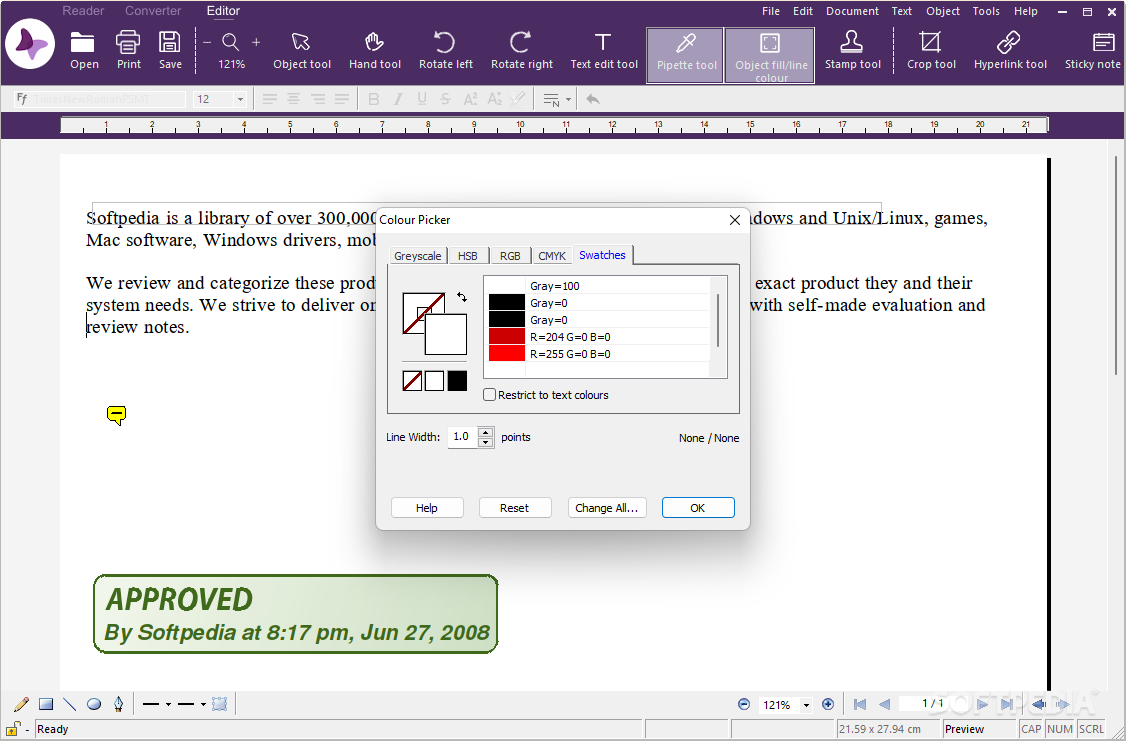
Task: Toggle underline formatting
Action: (x=422, y=99)
